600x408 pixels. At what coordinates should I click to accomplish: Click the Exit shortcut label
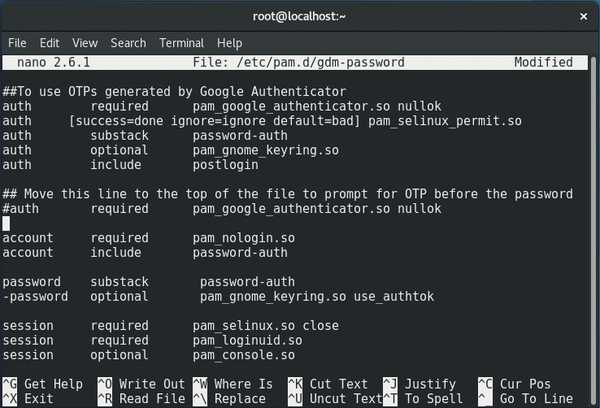pos(38,399)
